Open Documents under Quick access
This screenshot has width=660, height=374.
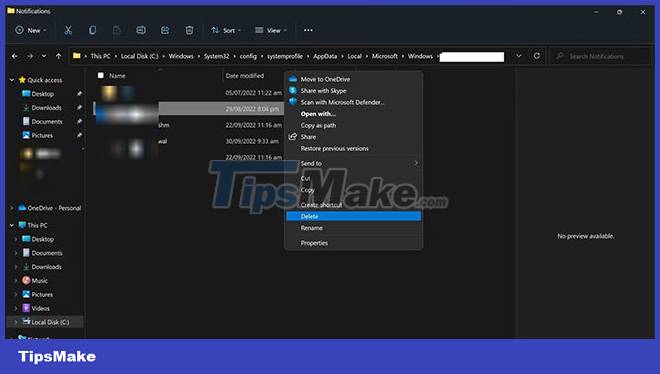coord(47,122)
